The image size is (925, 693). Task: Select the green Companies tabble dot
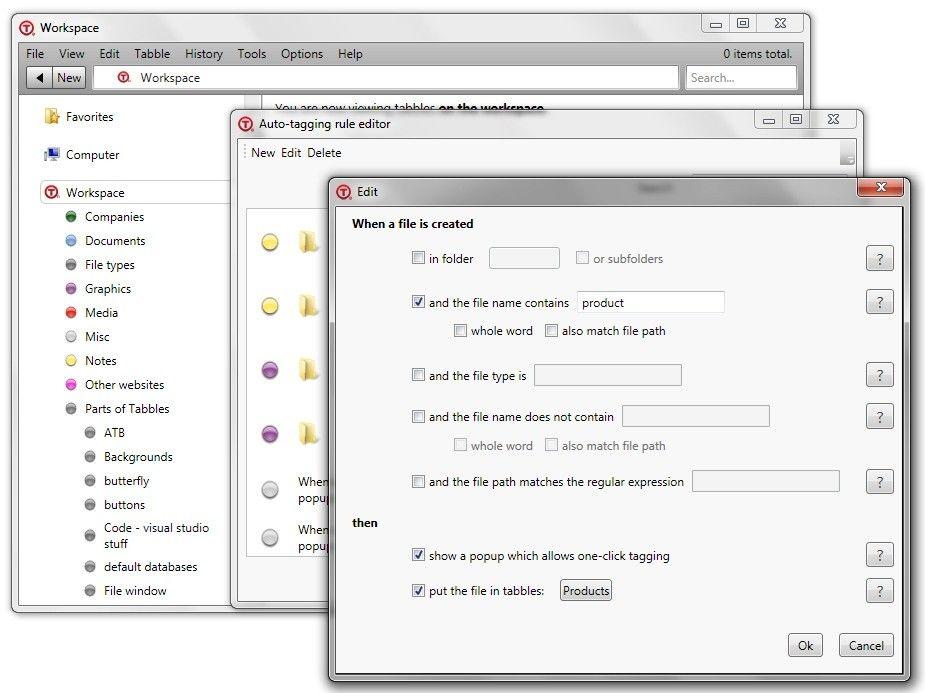71,217
